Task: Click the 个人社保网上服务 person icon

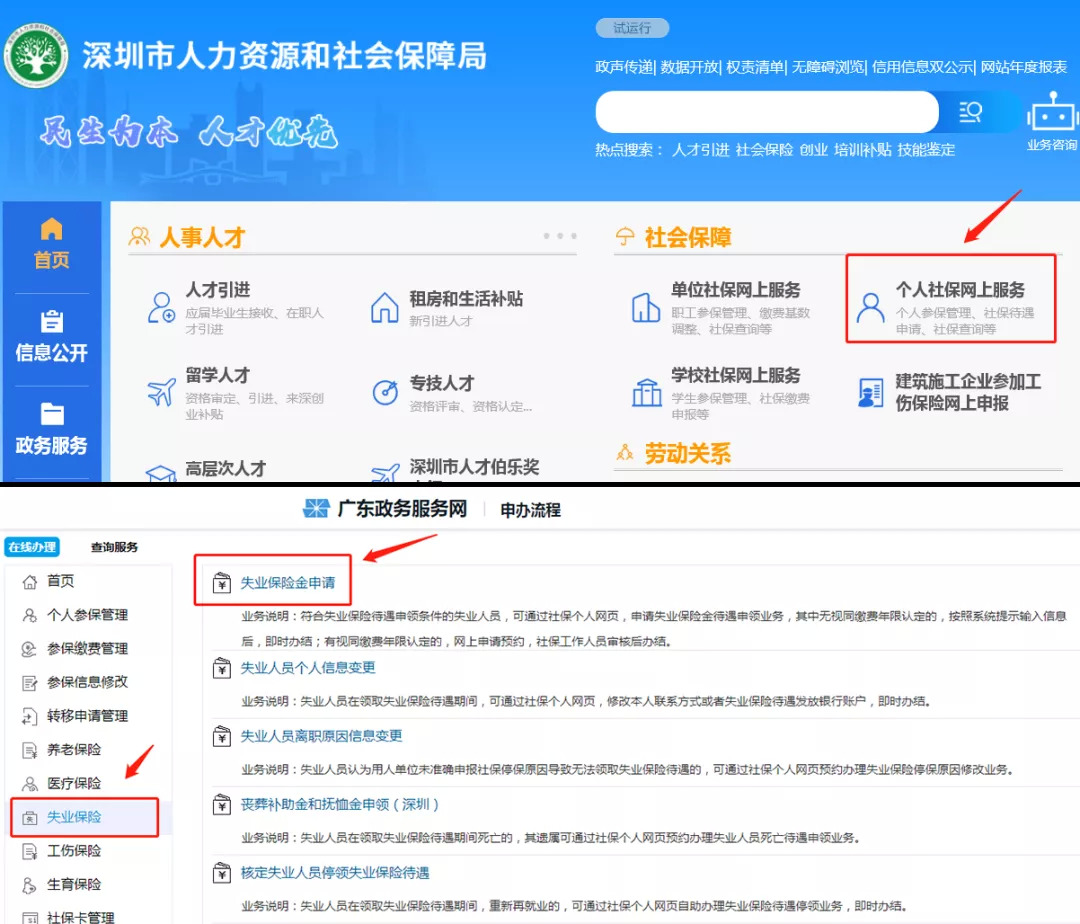Action: pos(871,307)
